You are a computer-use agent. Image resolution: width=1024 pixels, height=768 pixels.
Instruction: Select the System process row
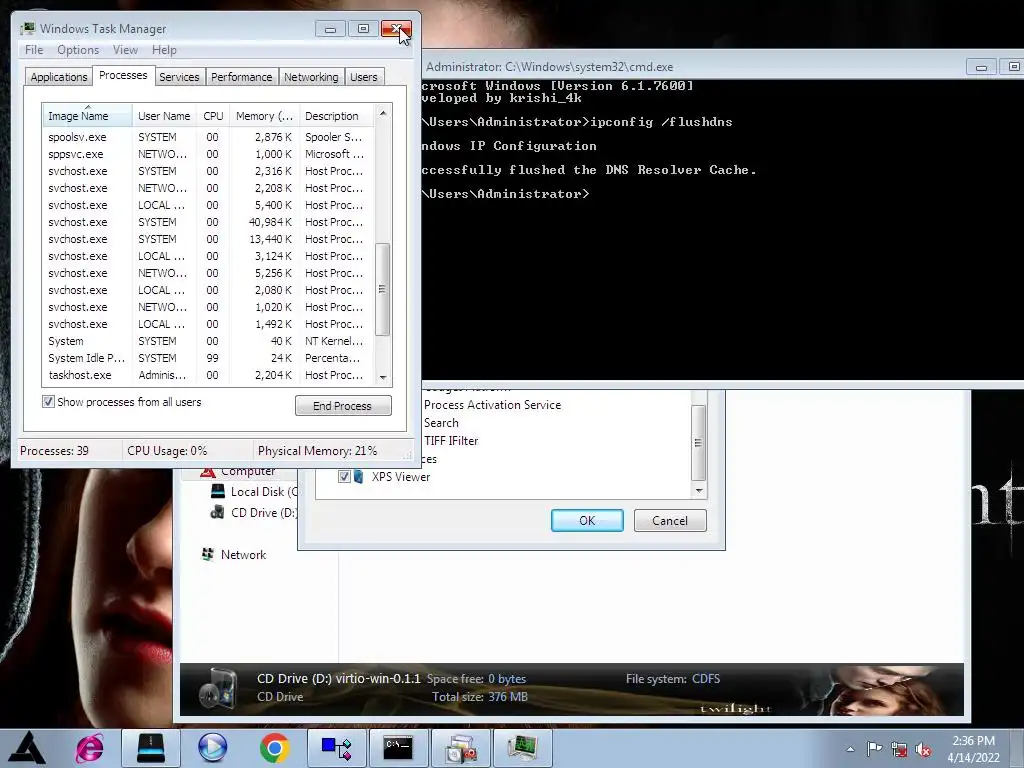coord(208,341)
